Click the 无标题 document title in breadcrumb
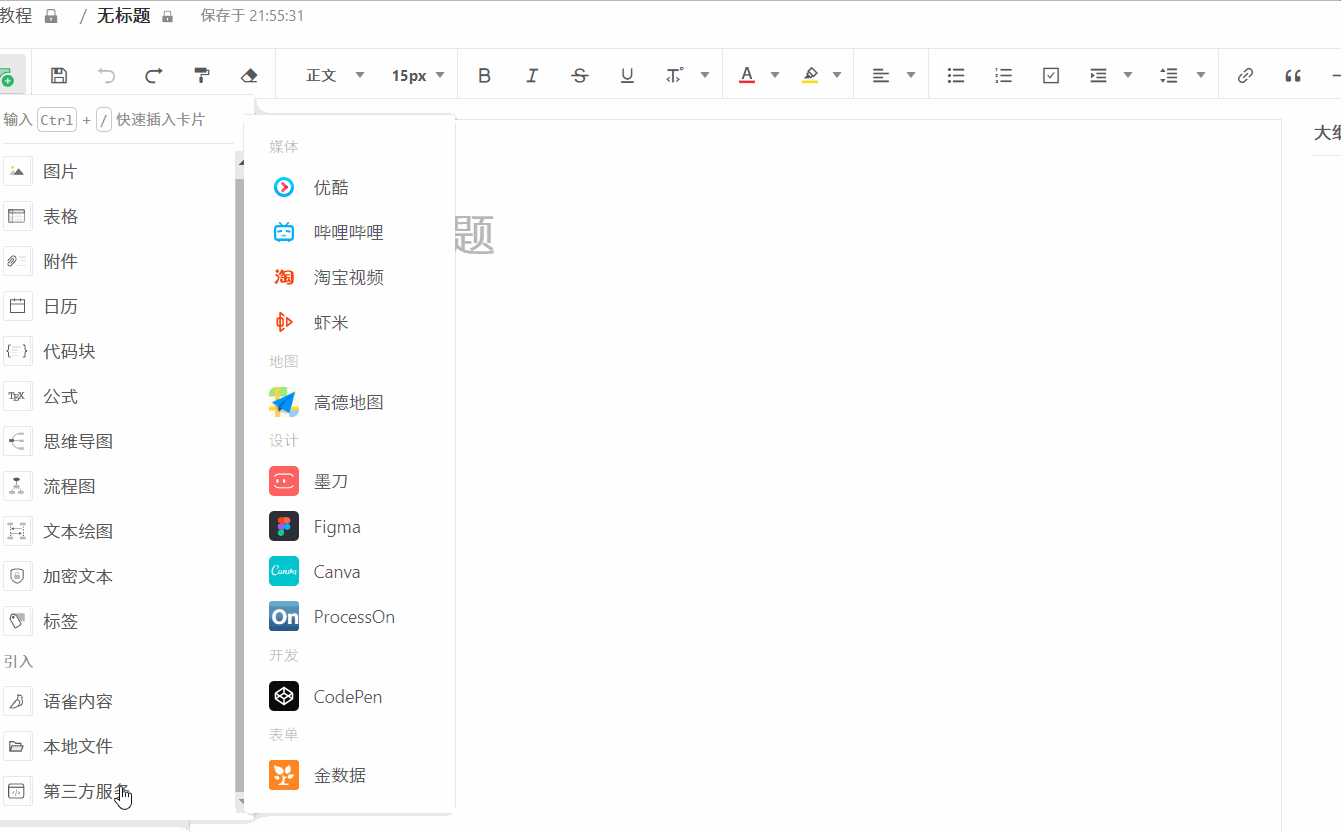The image size is (1341, 832). tap(123, 16)
